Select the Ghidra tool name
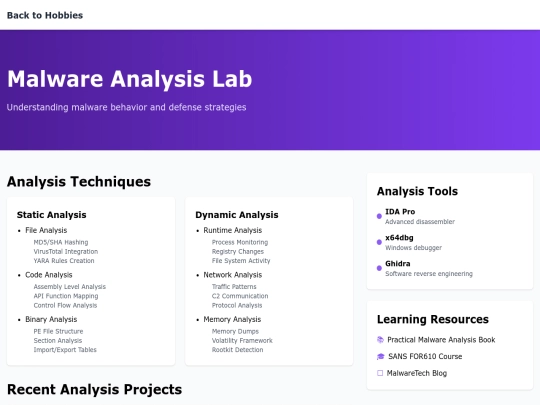 point(397,264)
